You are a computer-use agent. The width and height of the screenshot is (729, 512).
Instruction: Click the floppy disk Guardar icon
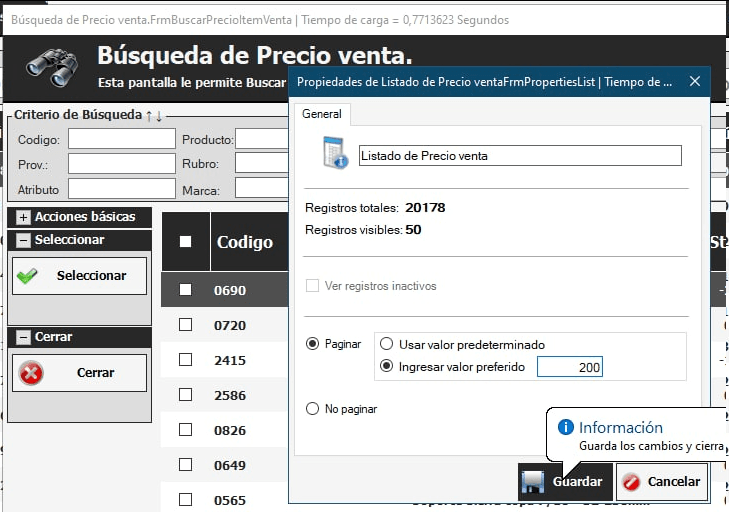point(534,482)
